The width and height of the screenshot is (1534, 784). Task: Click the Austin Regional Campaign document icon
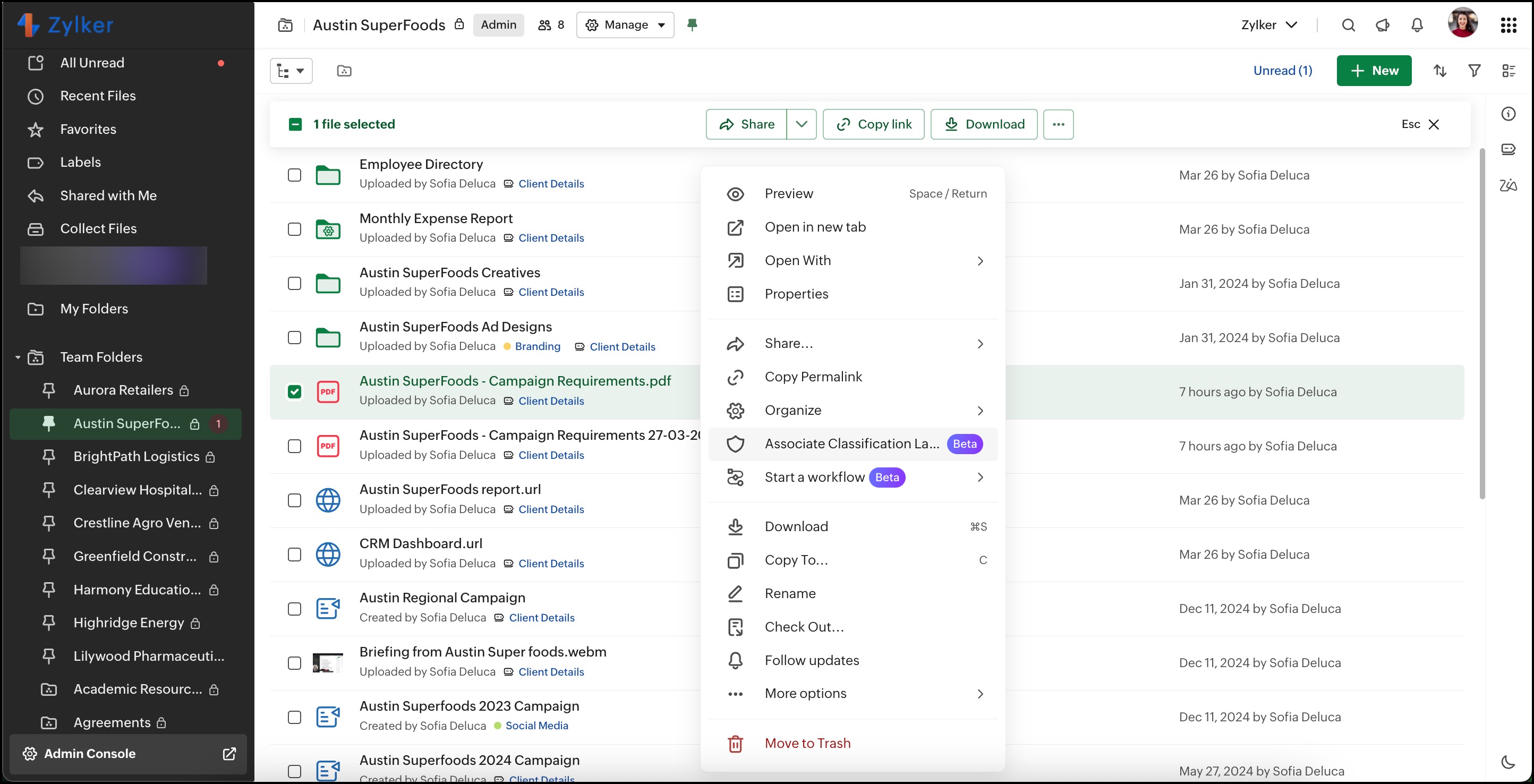click(x=328, y=608)
